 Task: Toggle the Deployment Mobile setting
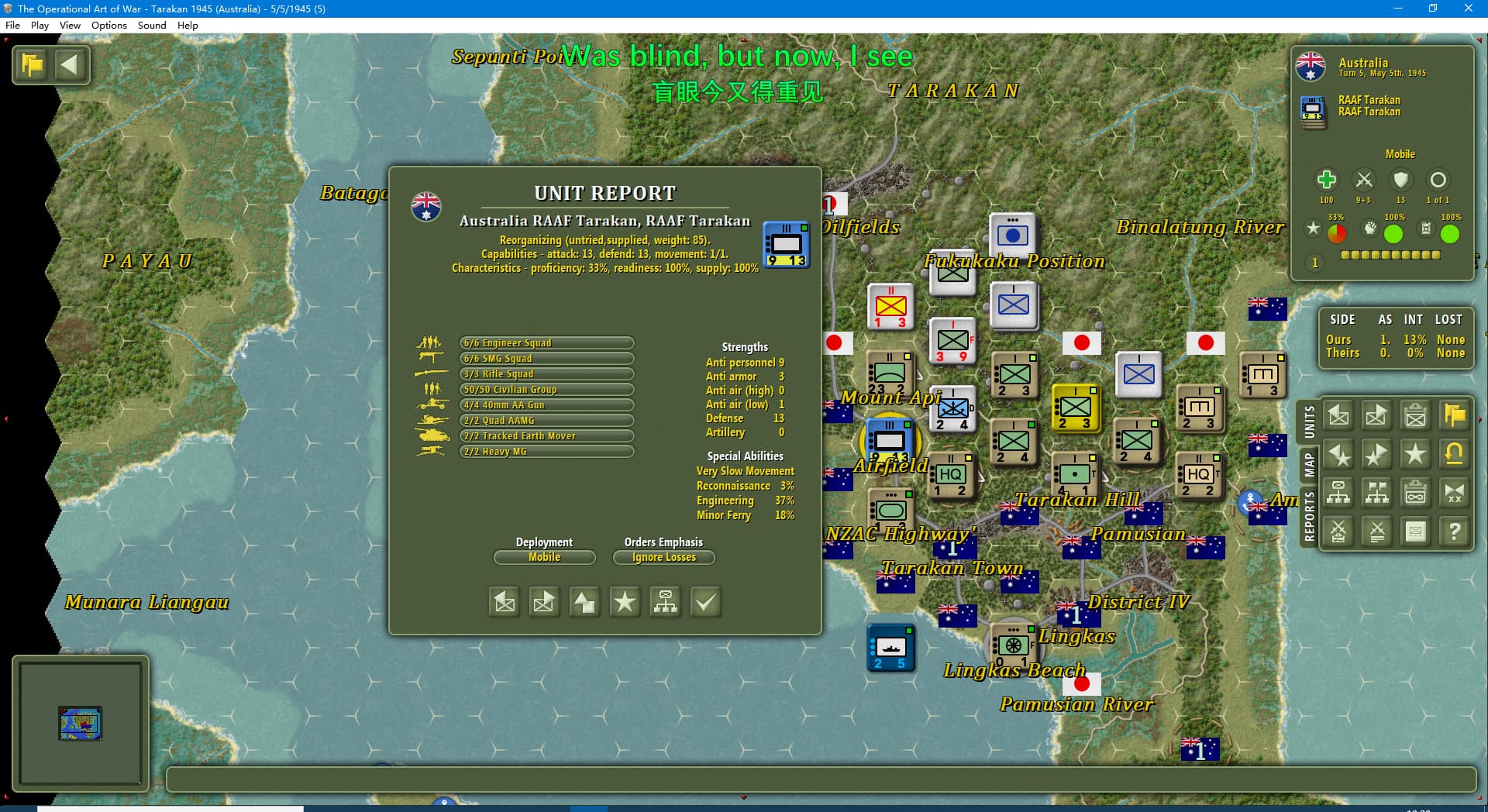pos(544,557)
